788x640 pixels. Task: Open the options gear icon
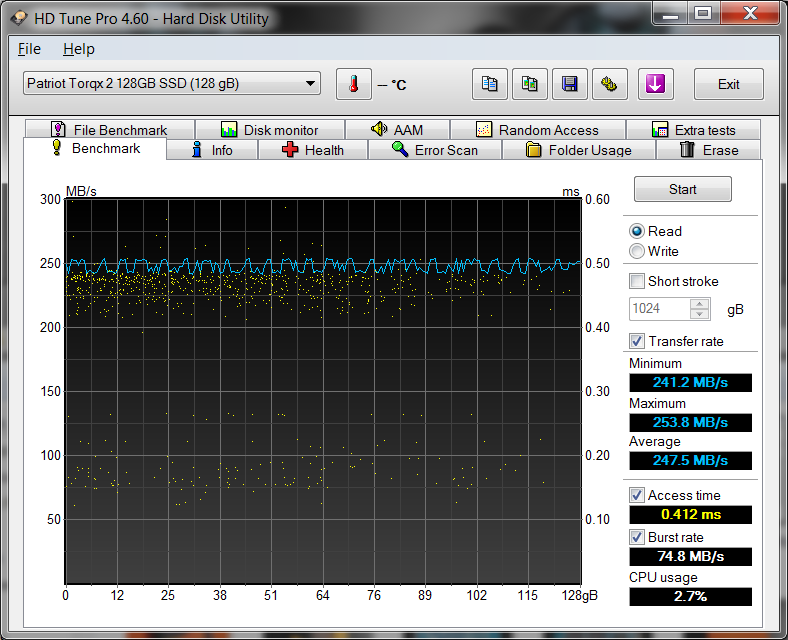click(609, 84)
